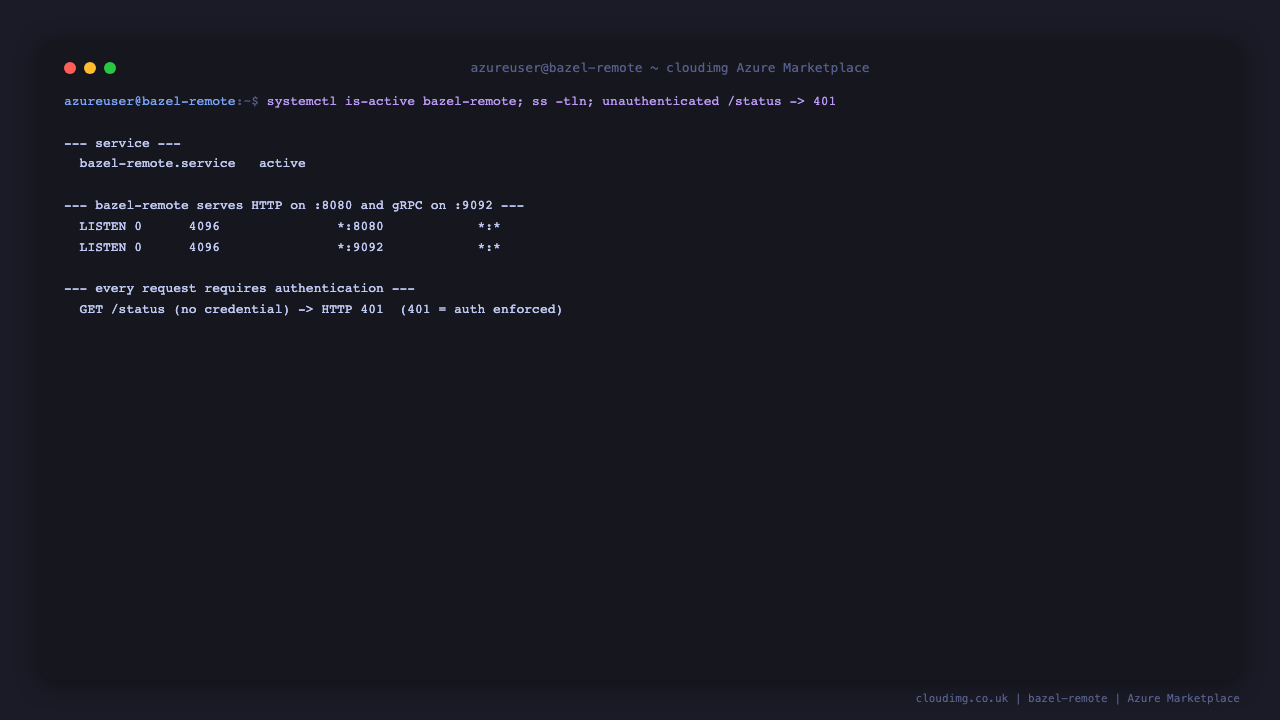This screenshot has height=720, width=1280.
Task: Click the 'HTTP 401' response text
Action: coord(353,309)
